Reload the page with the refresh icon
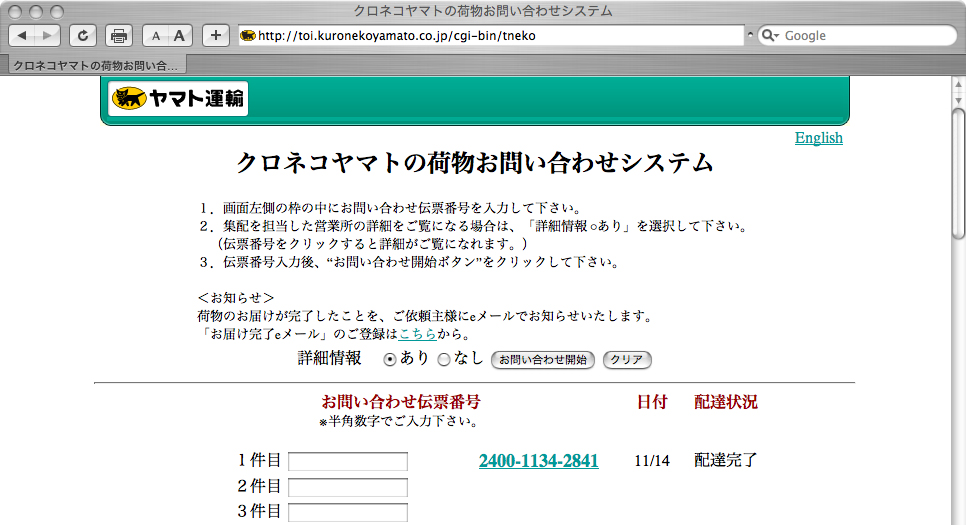Screen dimensions: 966x525 pos(83,36)
